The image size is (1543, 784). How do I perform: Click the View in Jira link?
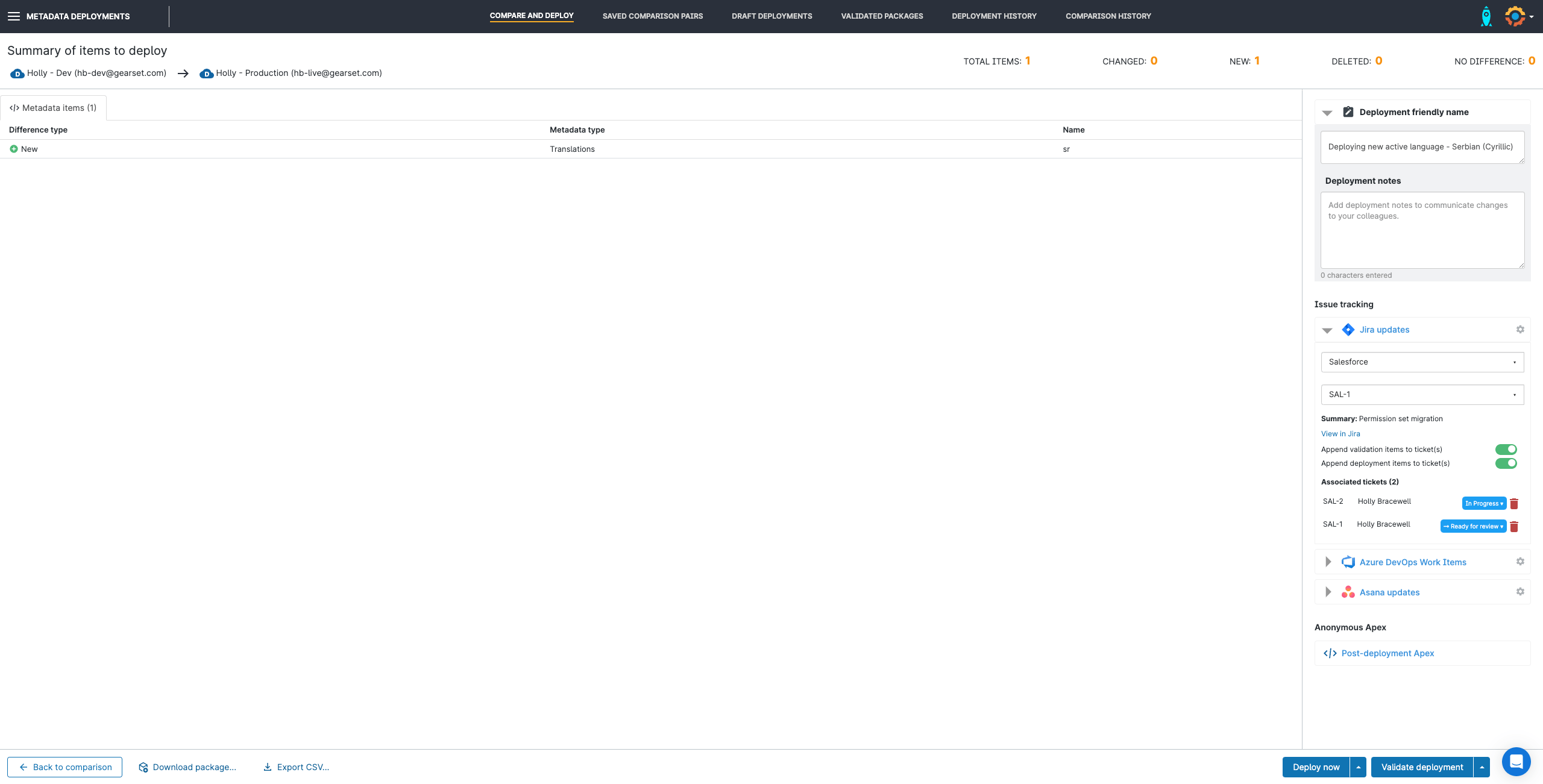1340,433
